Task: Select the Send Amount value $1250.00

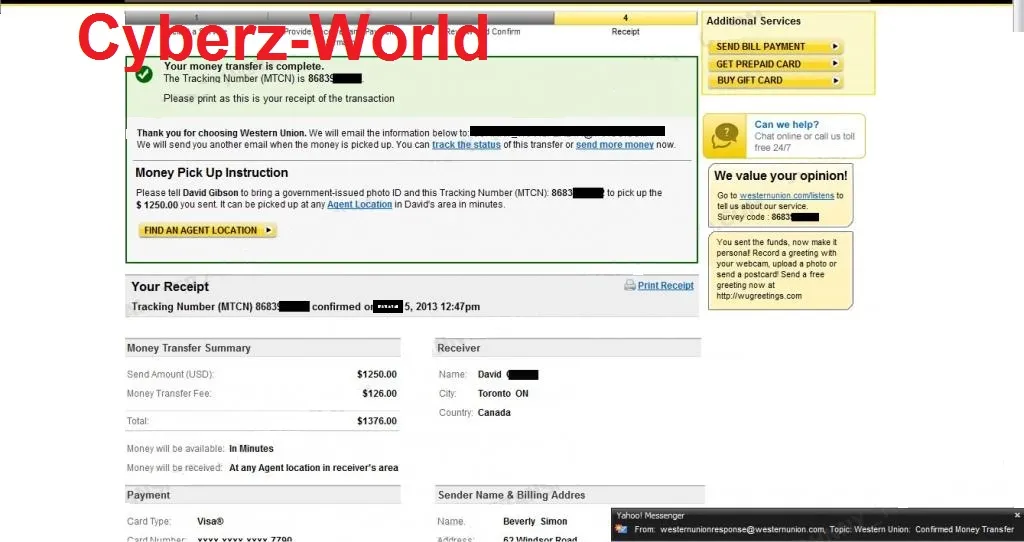Action: (377, 374)
